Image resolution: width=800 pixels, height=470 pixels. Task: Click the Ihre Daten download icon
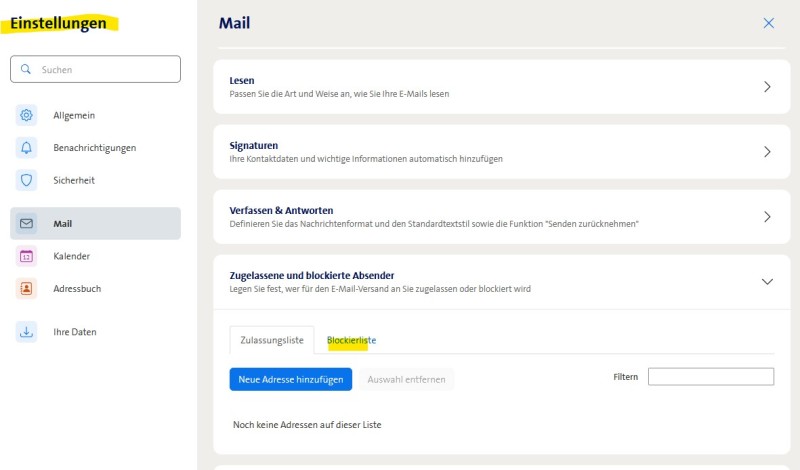click(27, 332)
